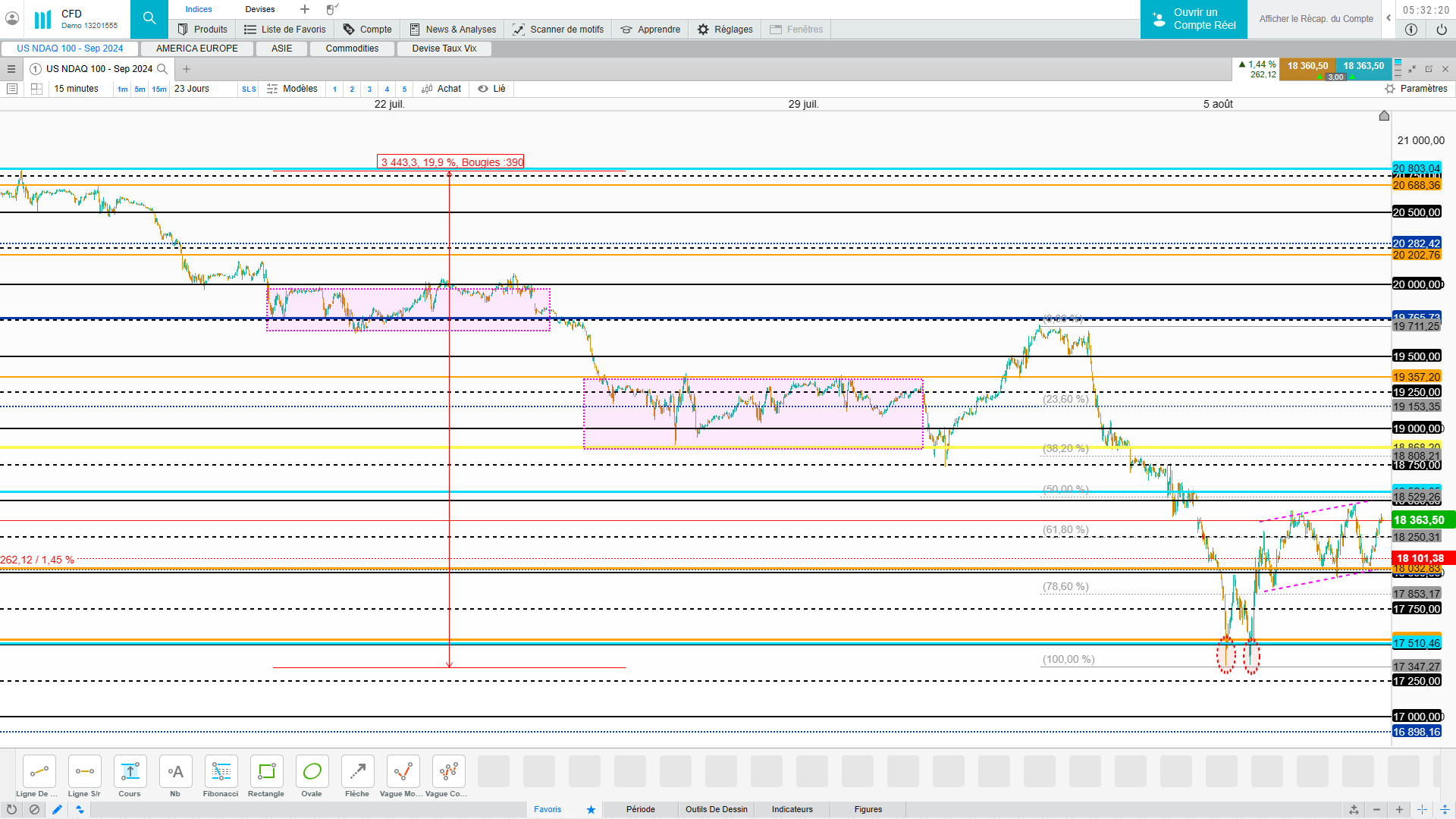1456x819 pixels.
Task: Open the 23 Jours period dropdown
Action: (192, 89)
